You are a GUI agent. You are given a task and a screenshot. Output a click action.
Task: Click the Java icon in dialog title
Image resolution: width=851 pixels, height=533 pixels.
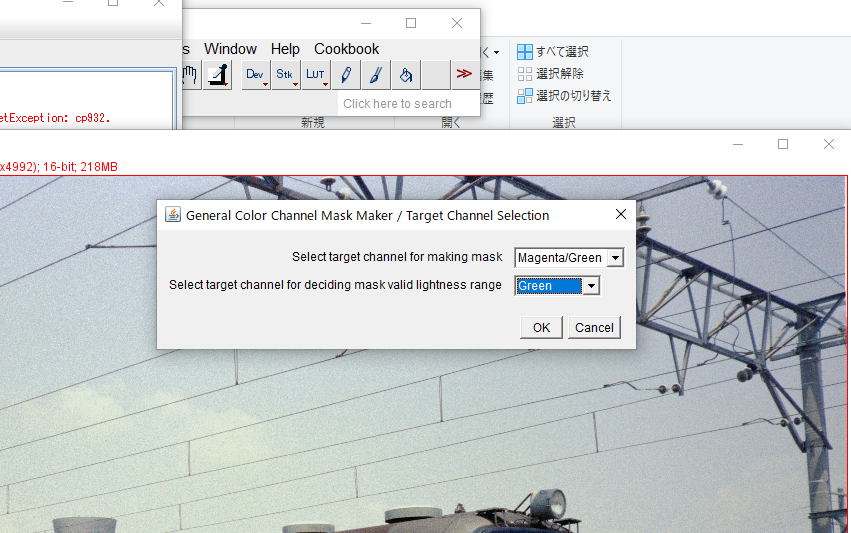tap(173, 215)
